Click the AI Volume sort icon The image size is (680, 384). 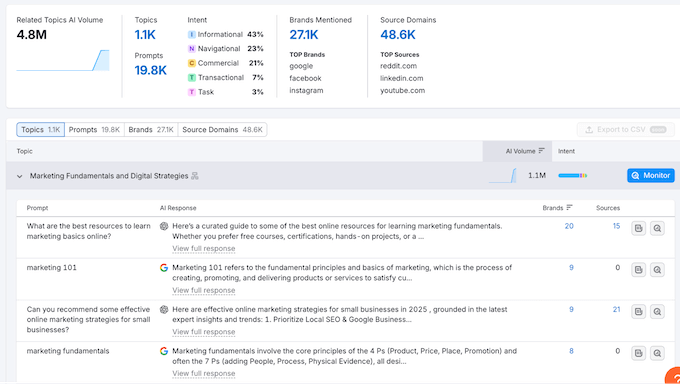pyautogui.click(x=541, y=151)
